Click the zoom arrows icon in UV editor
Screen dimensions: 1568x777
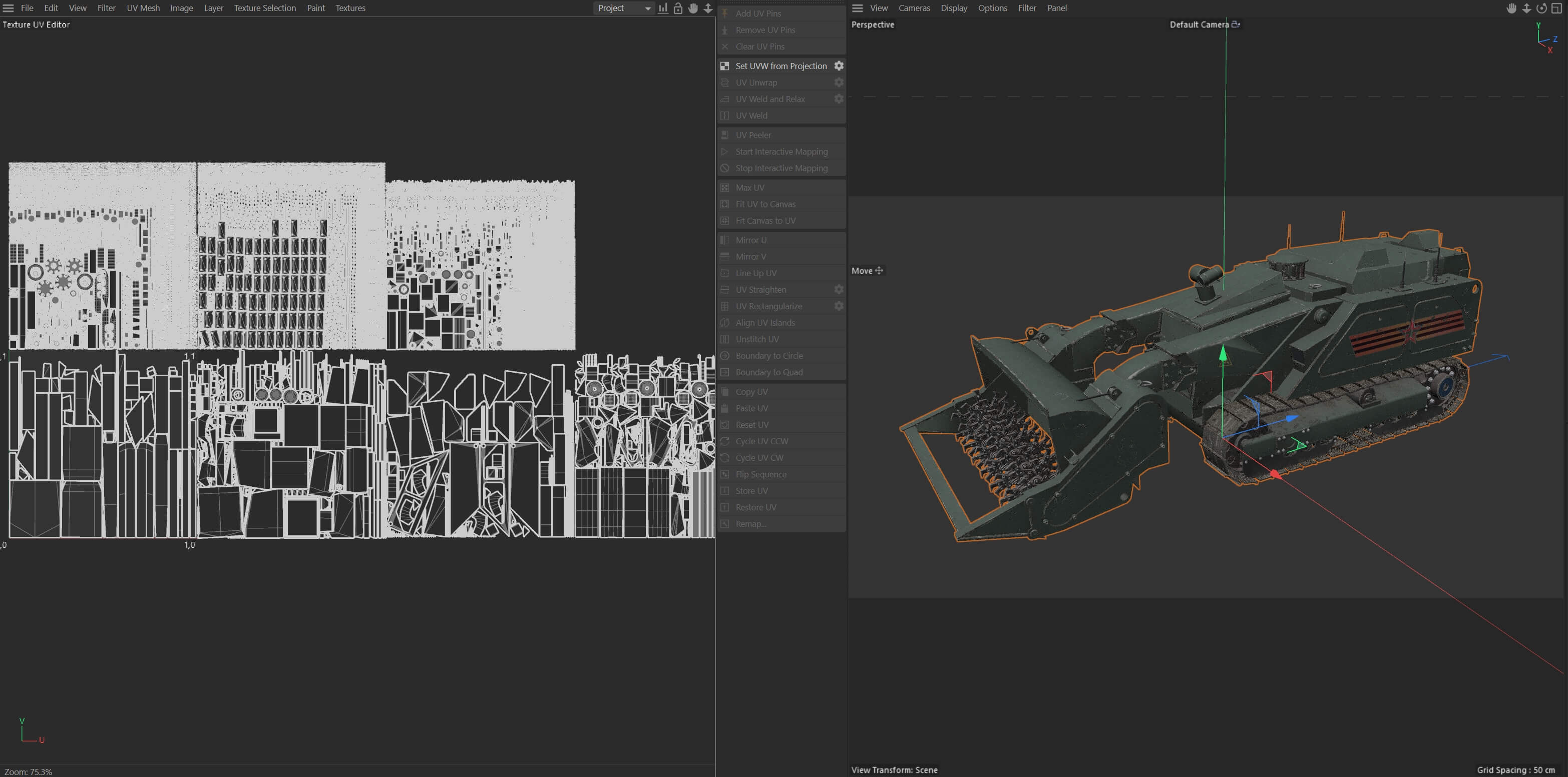pyautogui.click(x=708, y=8)
